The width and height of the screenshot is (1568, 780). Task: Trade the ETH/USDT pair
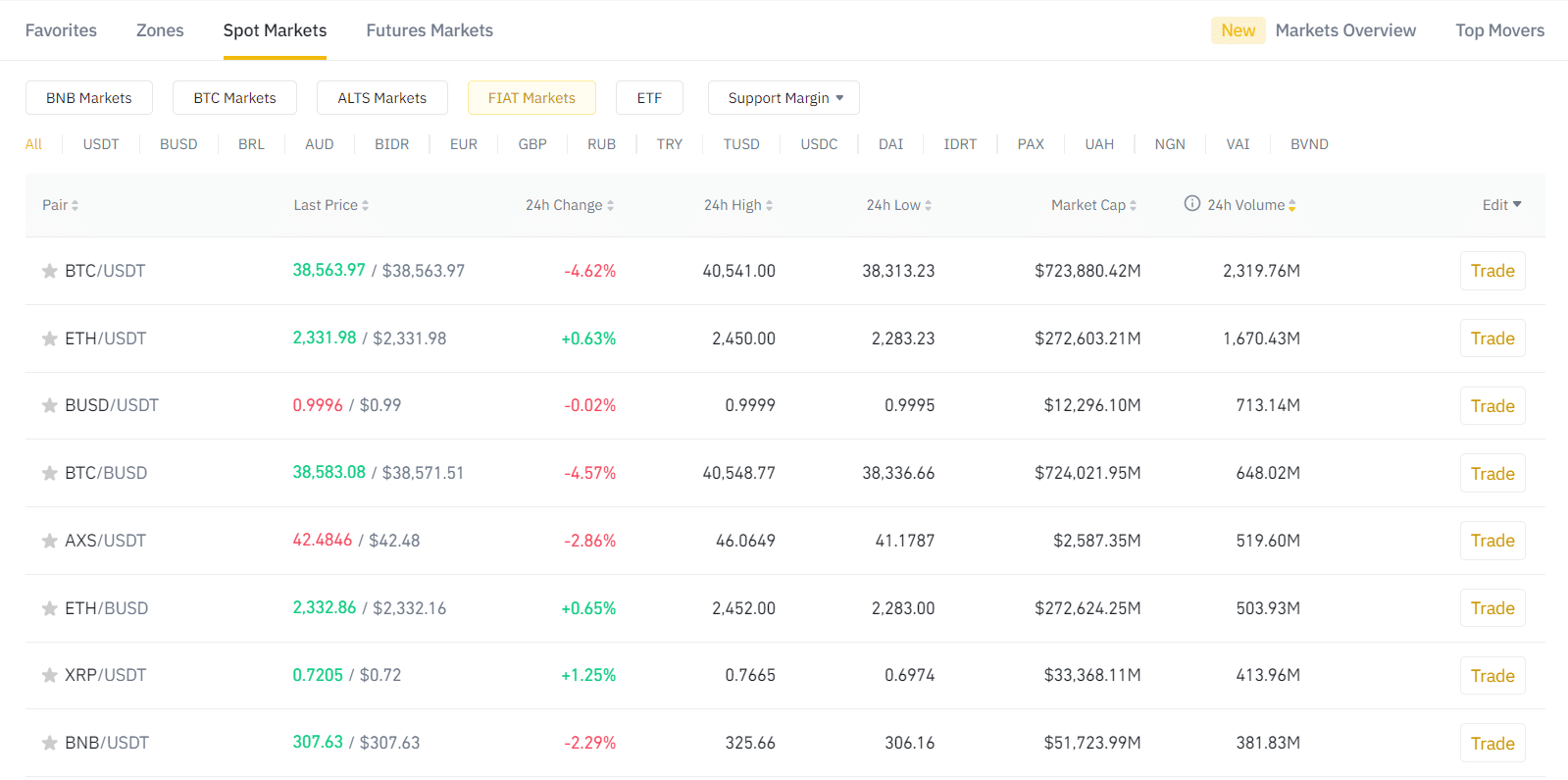pyautogui.click(x=1492, y=338)
